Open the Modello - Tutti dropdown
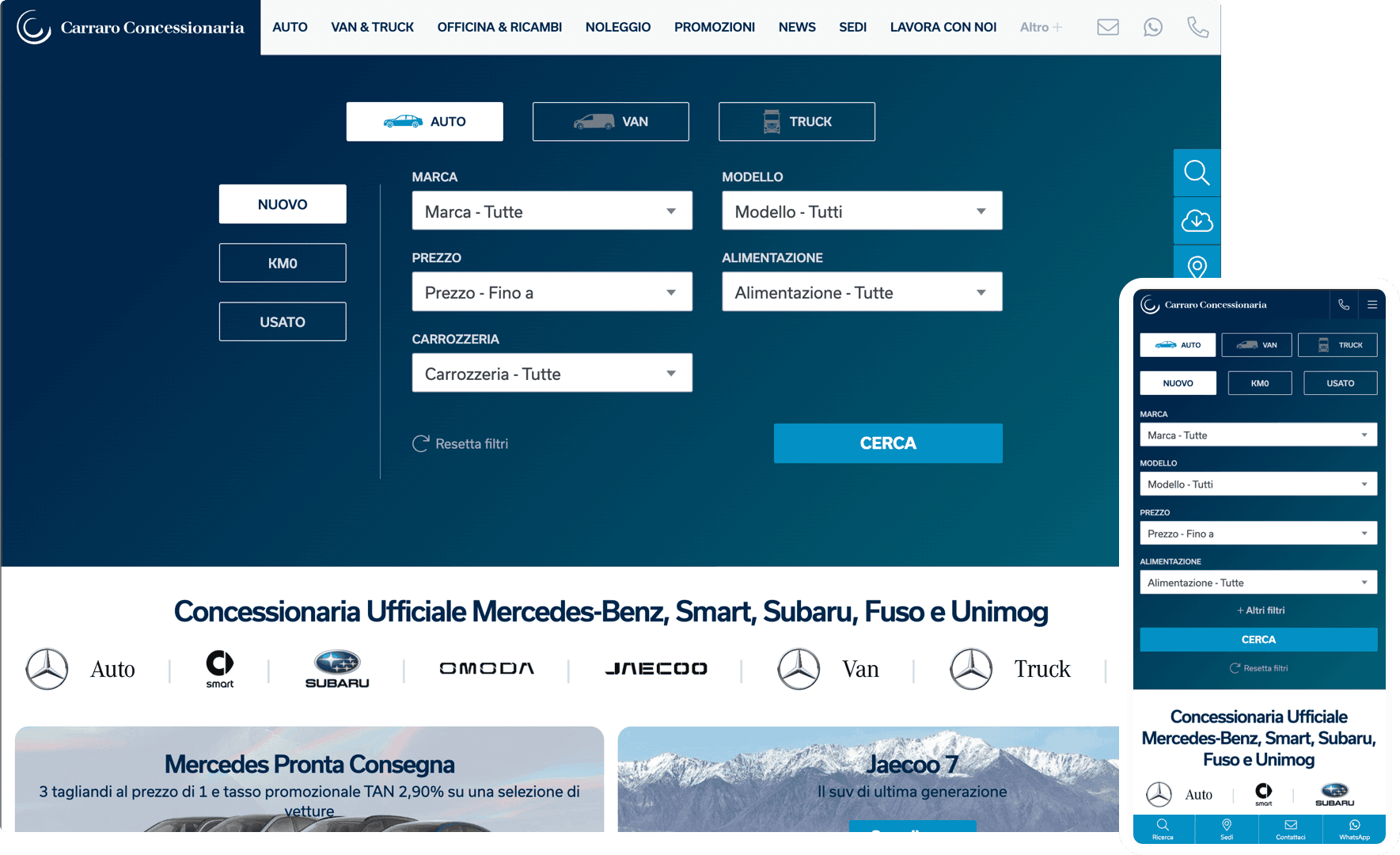 [862, 211]
